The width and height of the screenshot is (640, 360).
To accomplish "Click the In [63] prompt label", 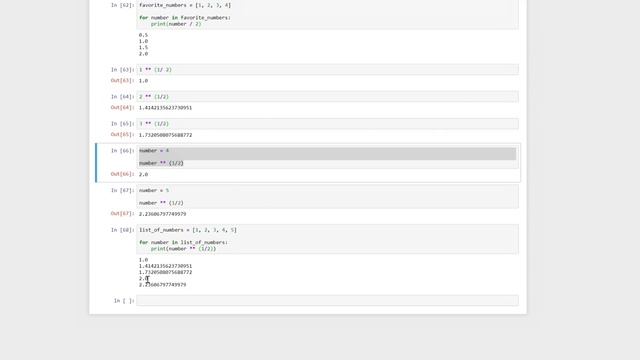I will 122,70.
